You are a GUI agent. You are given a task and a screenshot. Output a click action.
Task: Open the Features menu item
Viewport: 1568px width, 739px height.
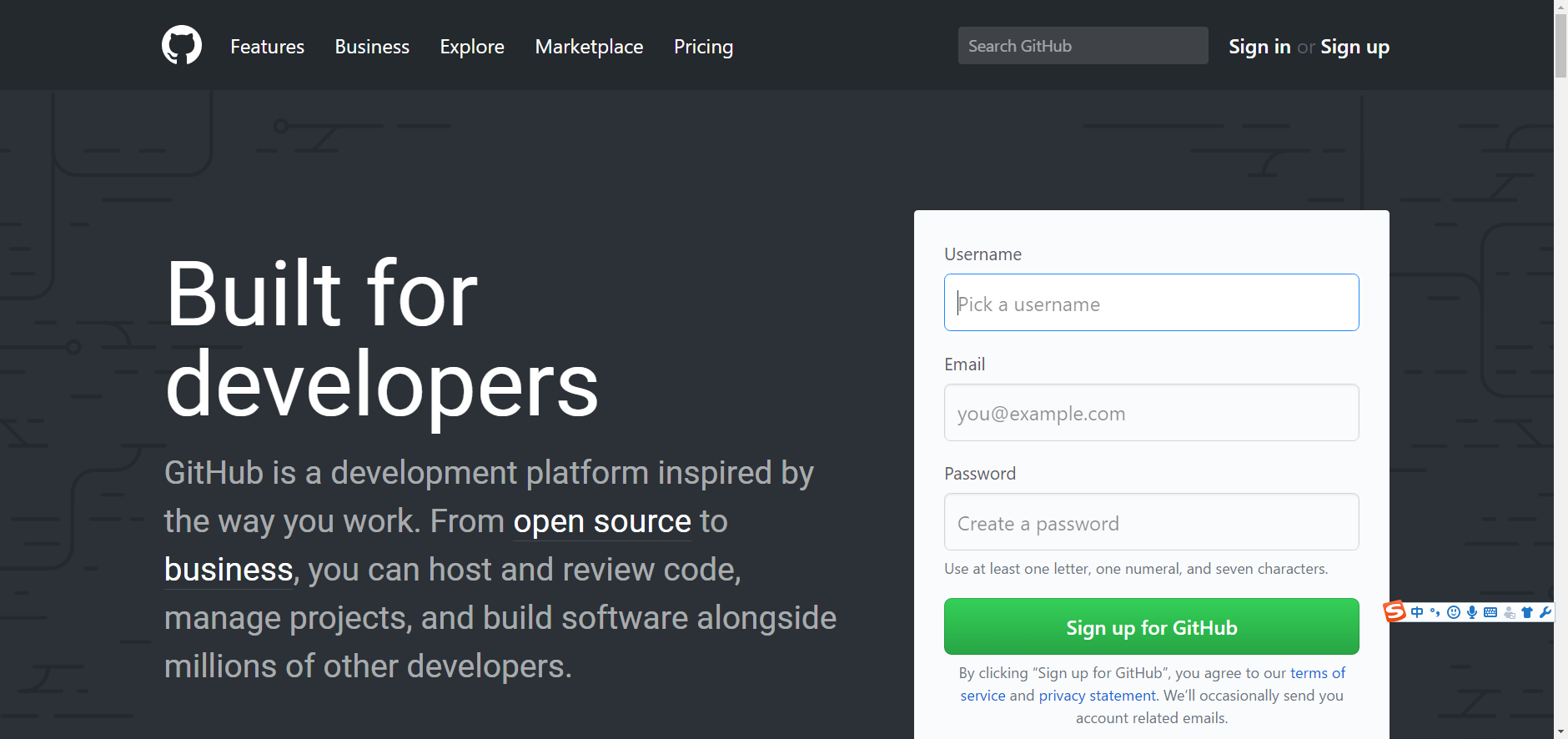[267, 47]
